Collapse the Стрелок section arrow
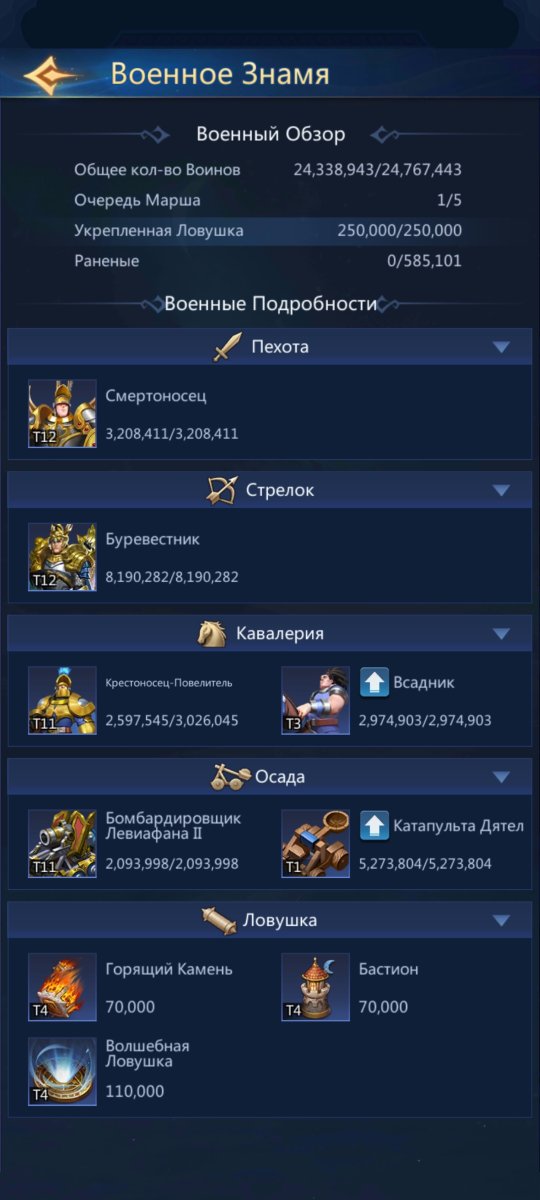The height and width of the screenshot is (1200, 540). [x=502, y=490]
